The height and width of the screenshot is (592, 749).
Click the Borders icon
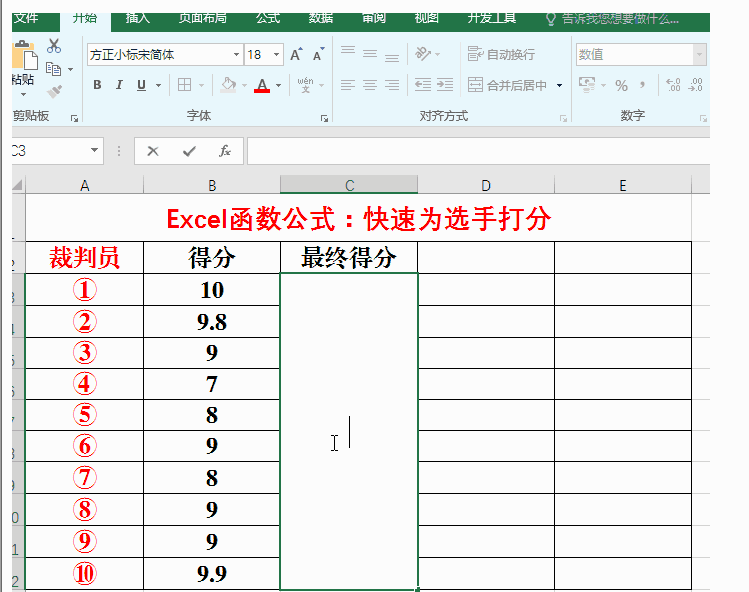[184, 85]
